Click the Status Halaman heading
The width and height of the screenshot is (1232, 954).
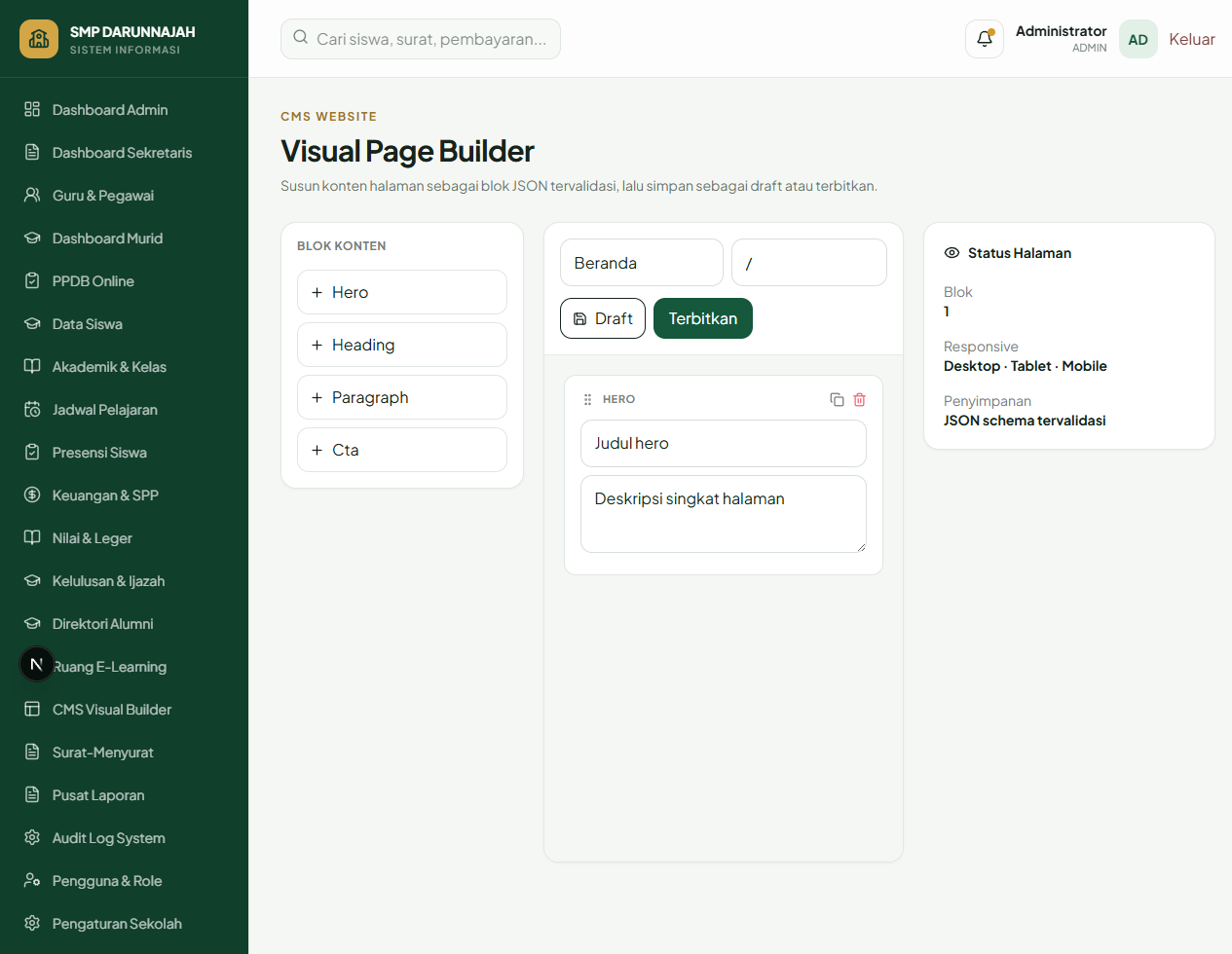tap(1020, 253)
